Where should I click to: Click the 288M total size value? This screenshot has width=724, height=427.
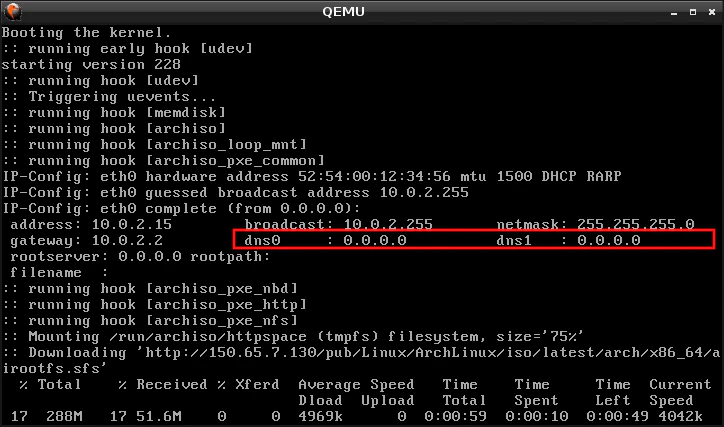click(64, 416)
